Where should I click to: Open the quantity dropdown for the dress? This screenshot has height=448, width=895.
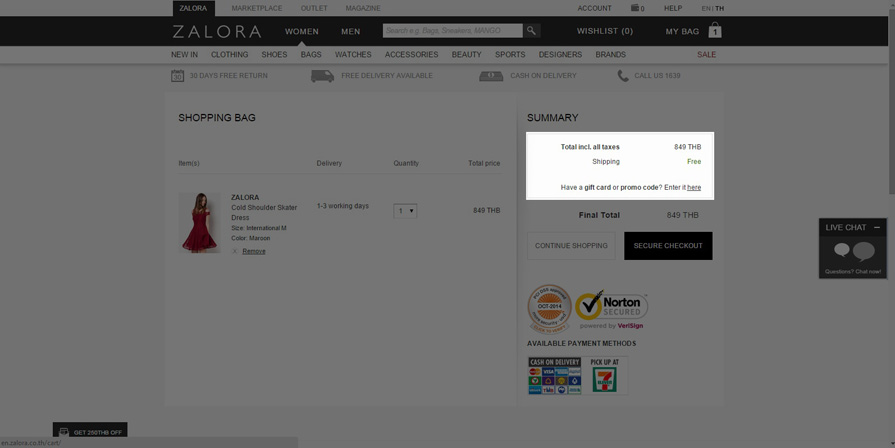[x=405, y=211]
